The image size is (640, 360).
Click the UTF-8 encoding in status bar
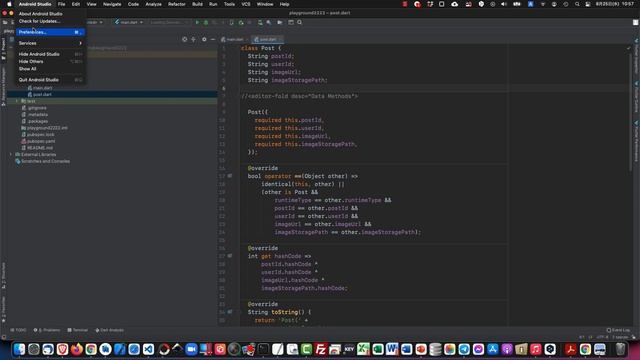coord(602,337)
